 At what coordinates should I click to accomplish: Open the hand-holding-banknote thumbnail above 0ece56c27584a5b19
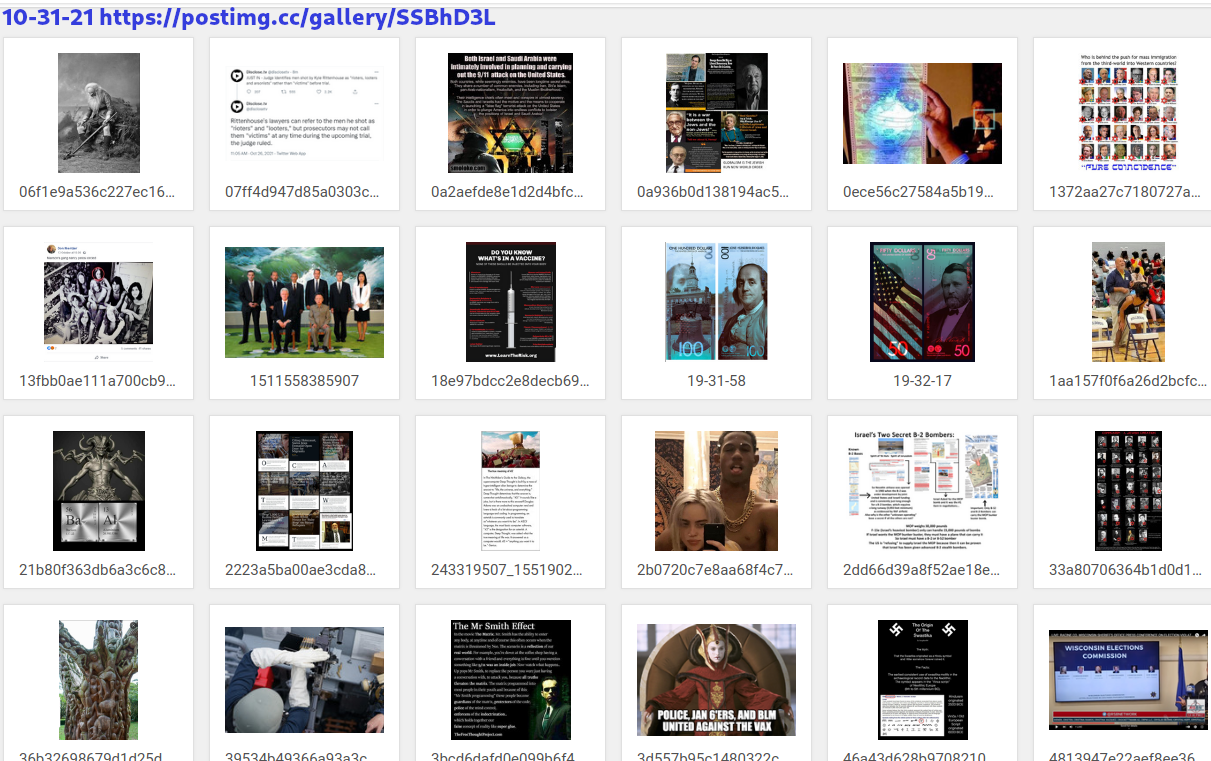pos(923,113)
